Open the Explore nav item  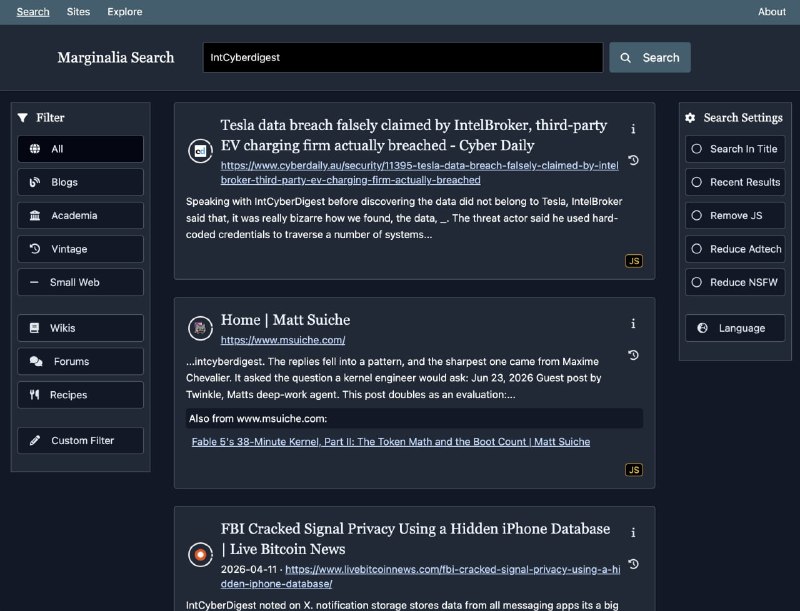tap(124, 12)
